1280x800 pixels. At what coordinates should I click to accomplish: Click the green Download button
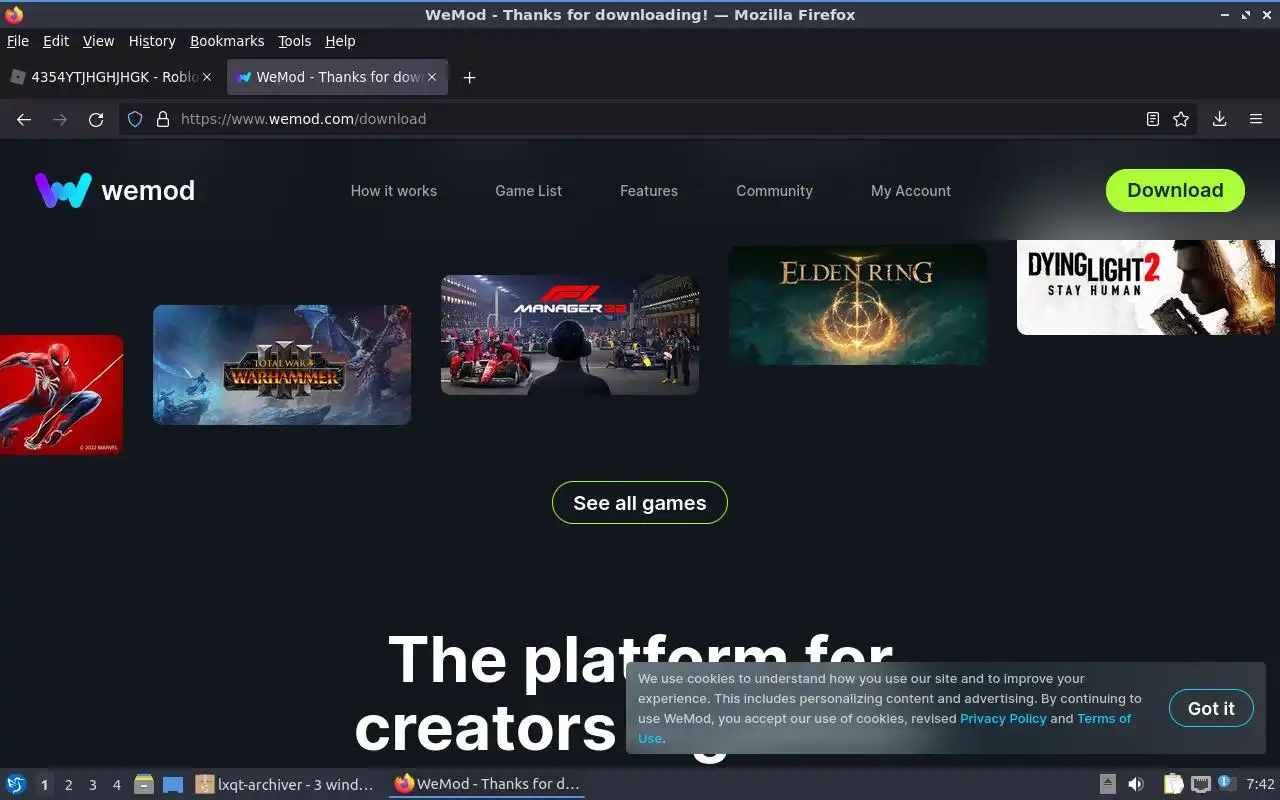[1175, 190]
